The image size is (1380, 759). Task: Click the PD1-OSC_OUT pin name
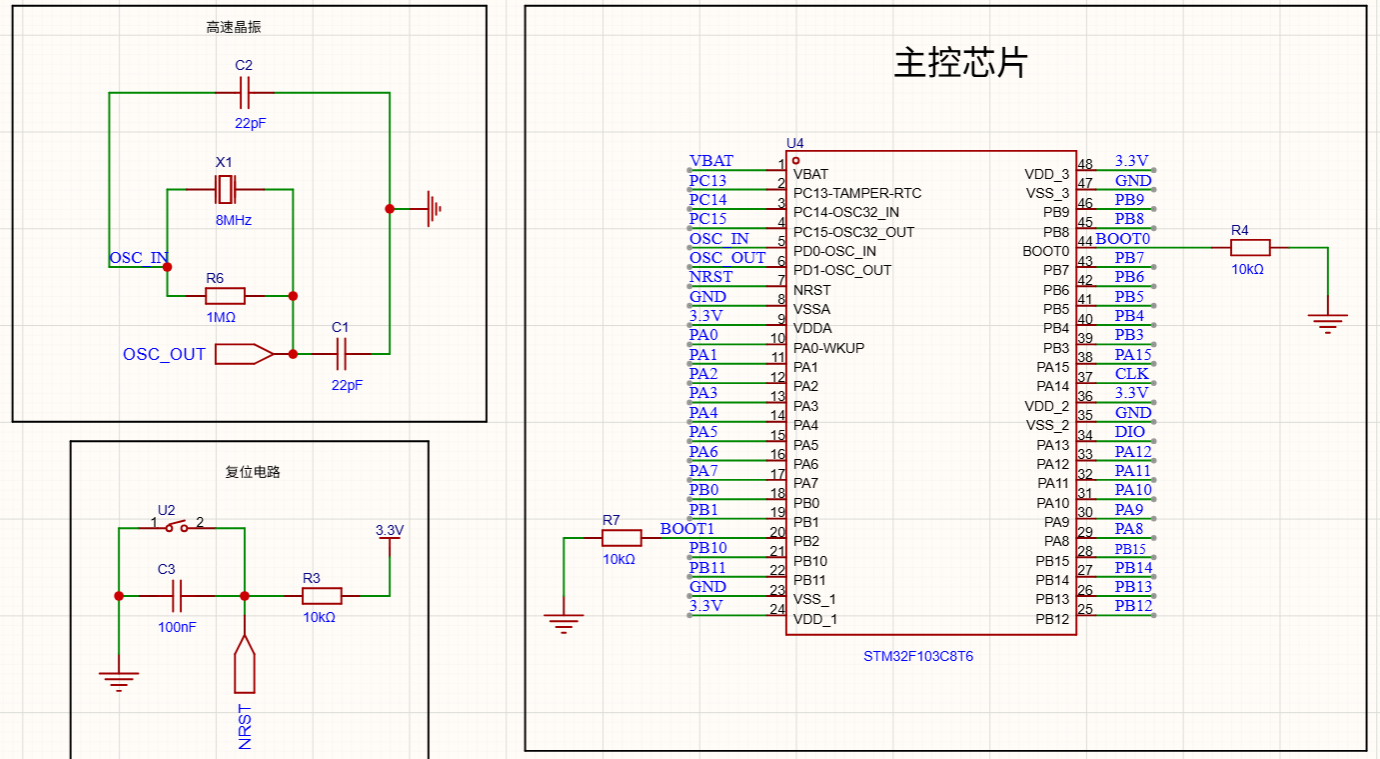coord(842,270)
